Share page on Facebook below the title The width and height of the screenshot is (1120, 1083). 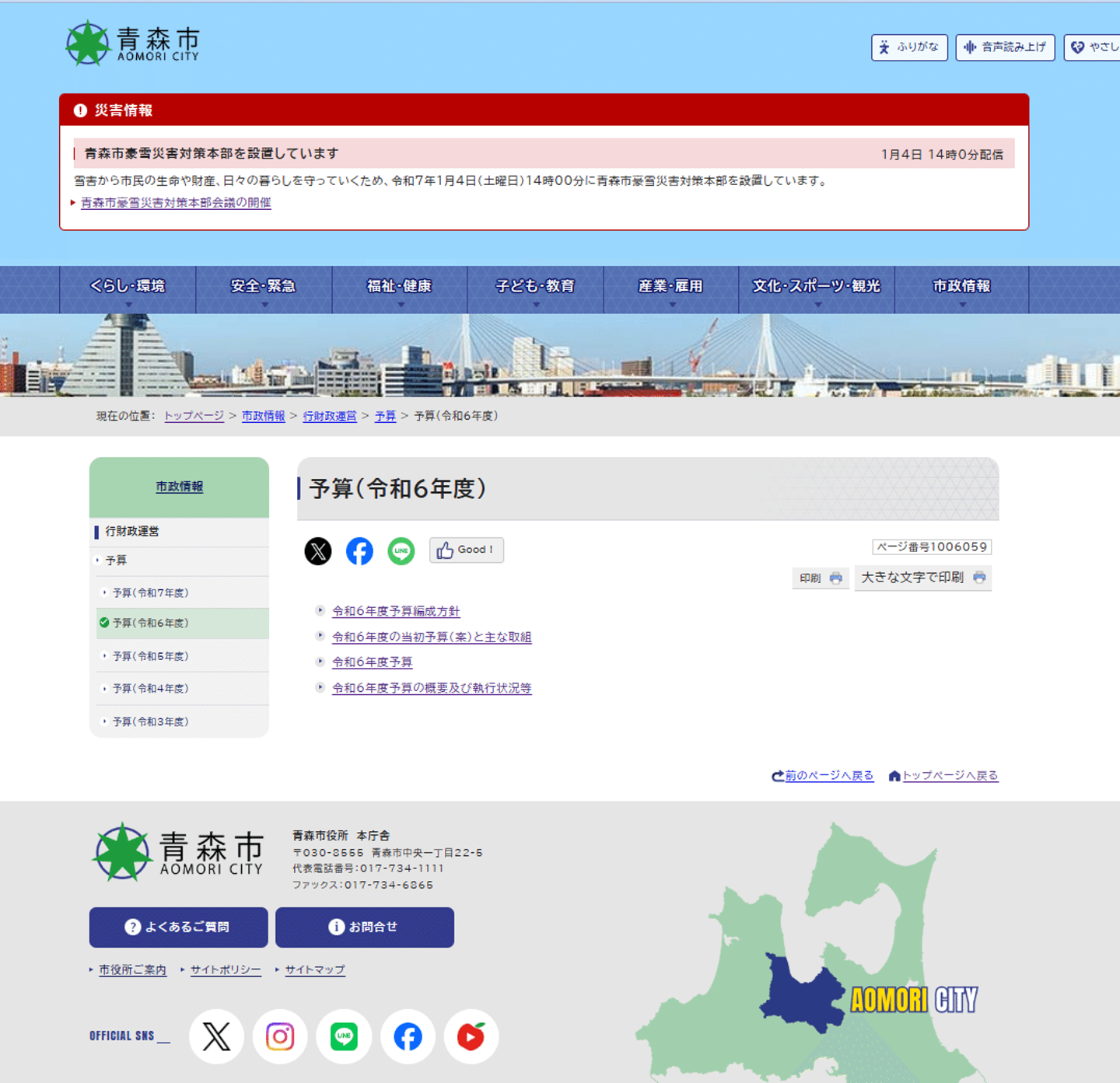[x=359, y=551]
